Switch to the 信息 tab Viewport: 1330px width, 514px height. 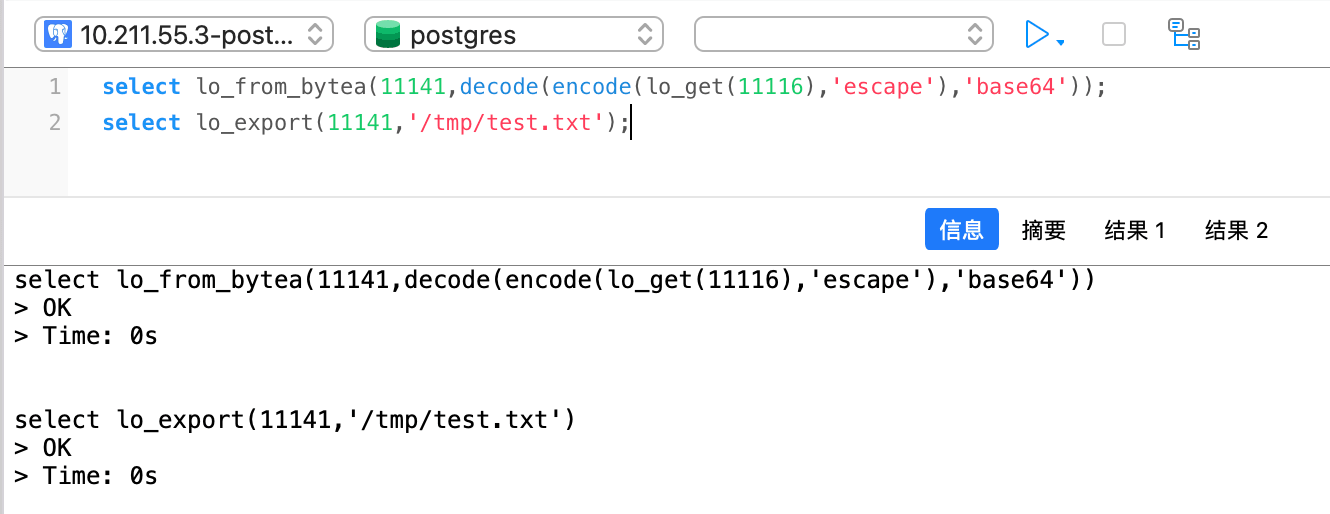961,230
